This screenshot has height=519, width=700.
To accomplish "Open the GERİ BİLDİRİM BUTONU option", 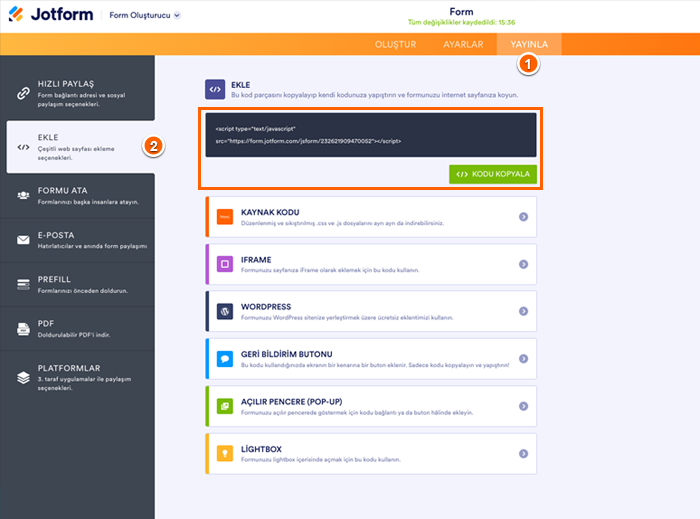I will 371,359.
